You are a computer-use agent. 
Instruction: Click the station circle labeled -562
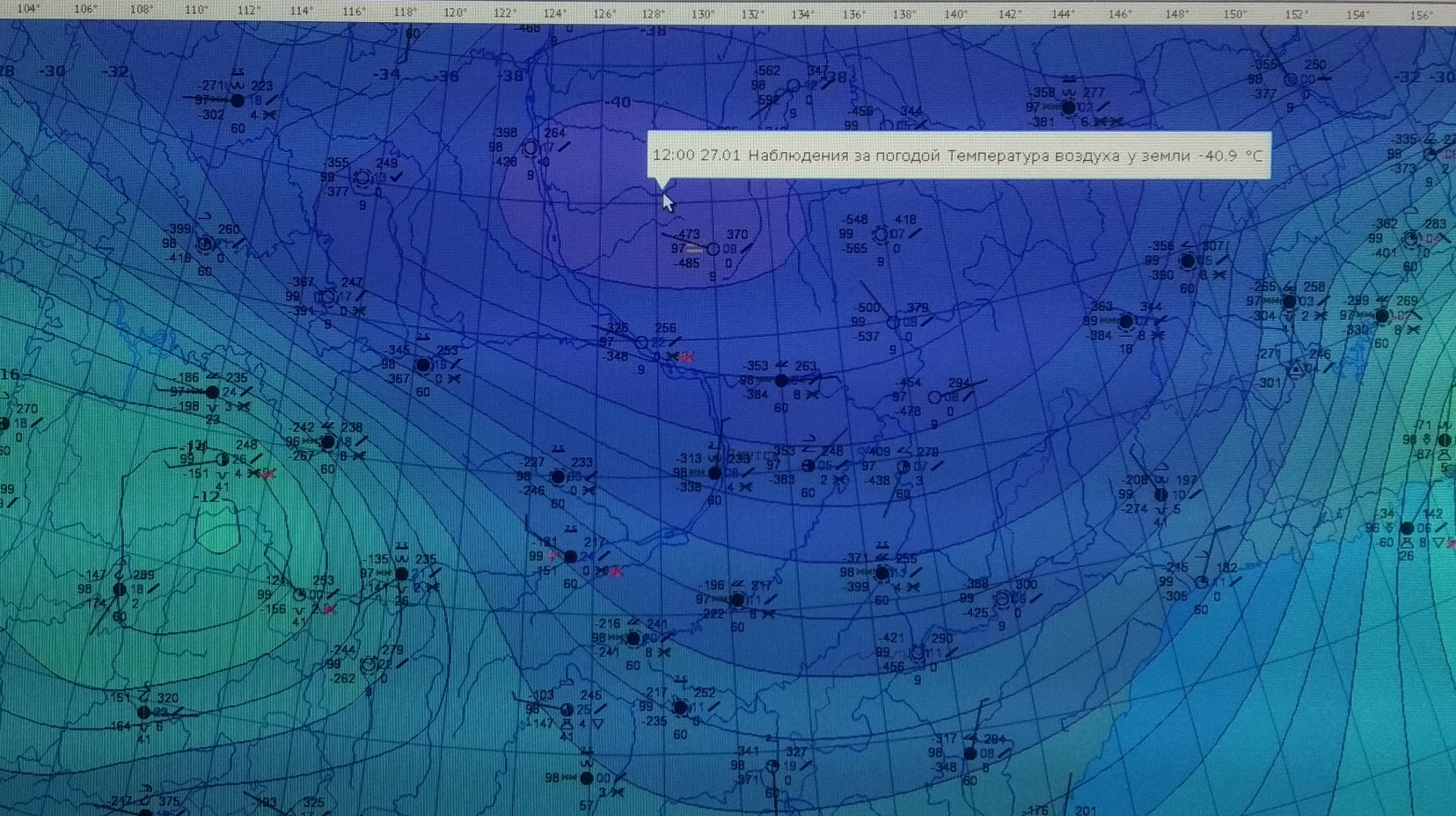pos(794,86)
